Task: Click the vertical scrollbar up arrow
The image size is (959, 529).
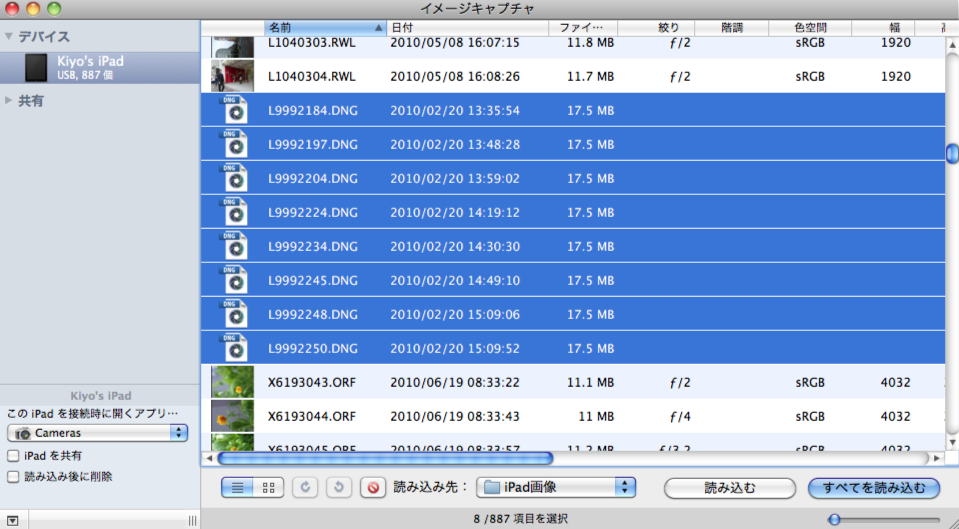Action: tap(952, 45)
